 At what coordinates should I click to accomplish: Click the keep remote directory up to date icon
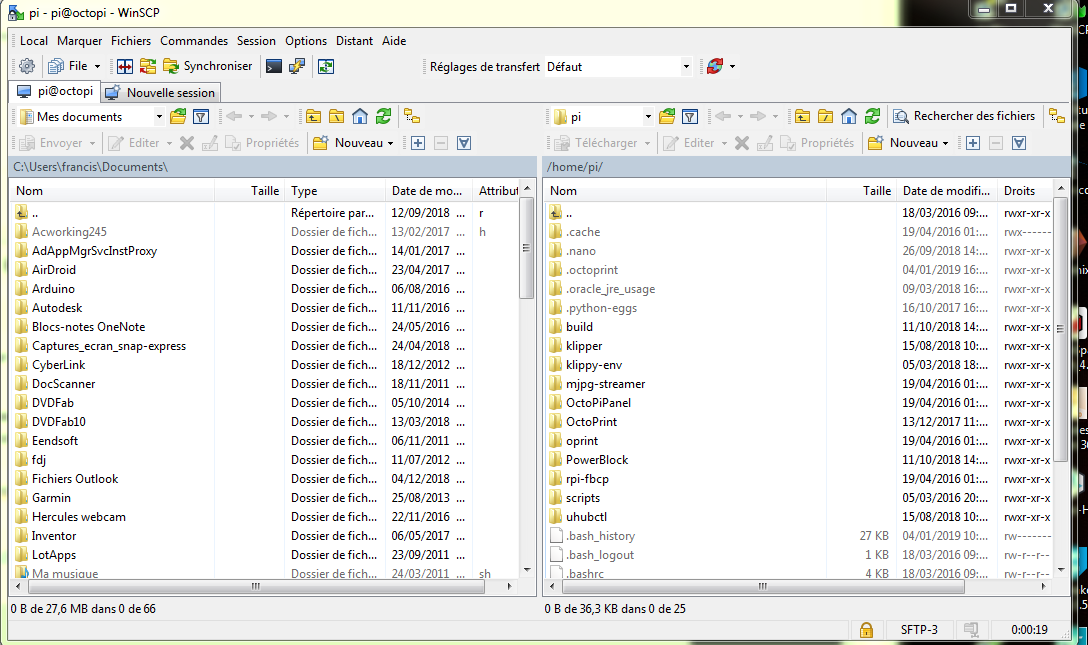pos(326,67)
